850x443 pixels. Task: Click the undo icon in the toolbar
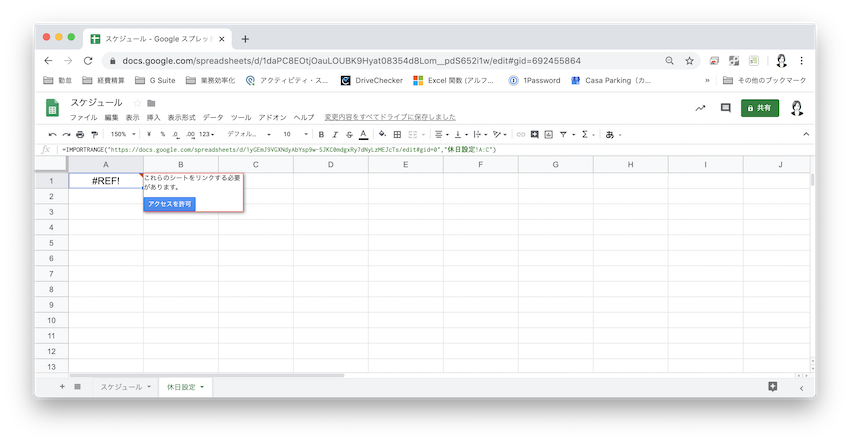coord(52,134)
